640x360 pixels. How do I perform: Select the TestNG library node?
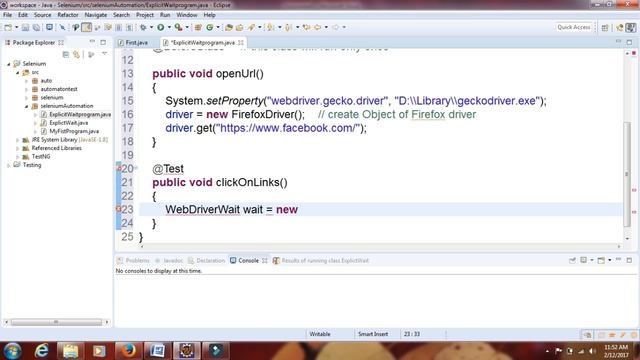pyautogui.click(x=41, y=157)
